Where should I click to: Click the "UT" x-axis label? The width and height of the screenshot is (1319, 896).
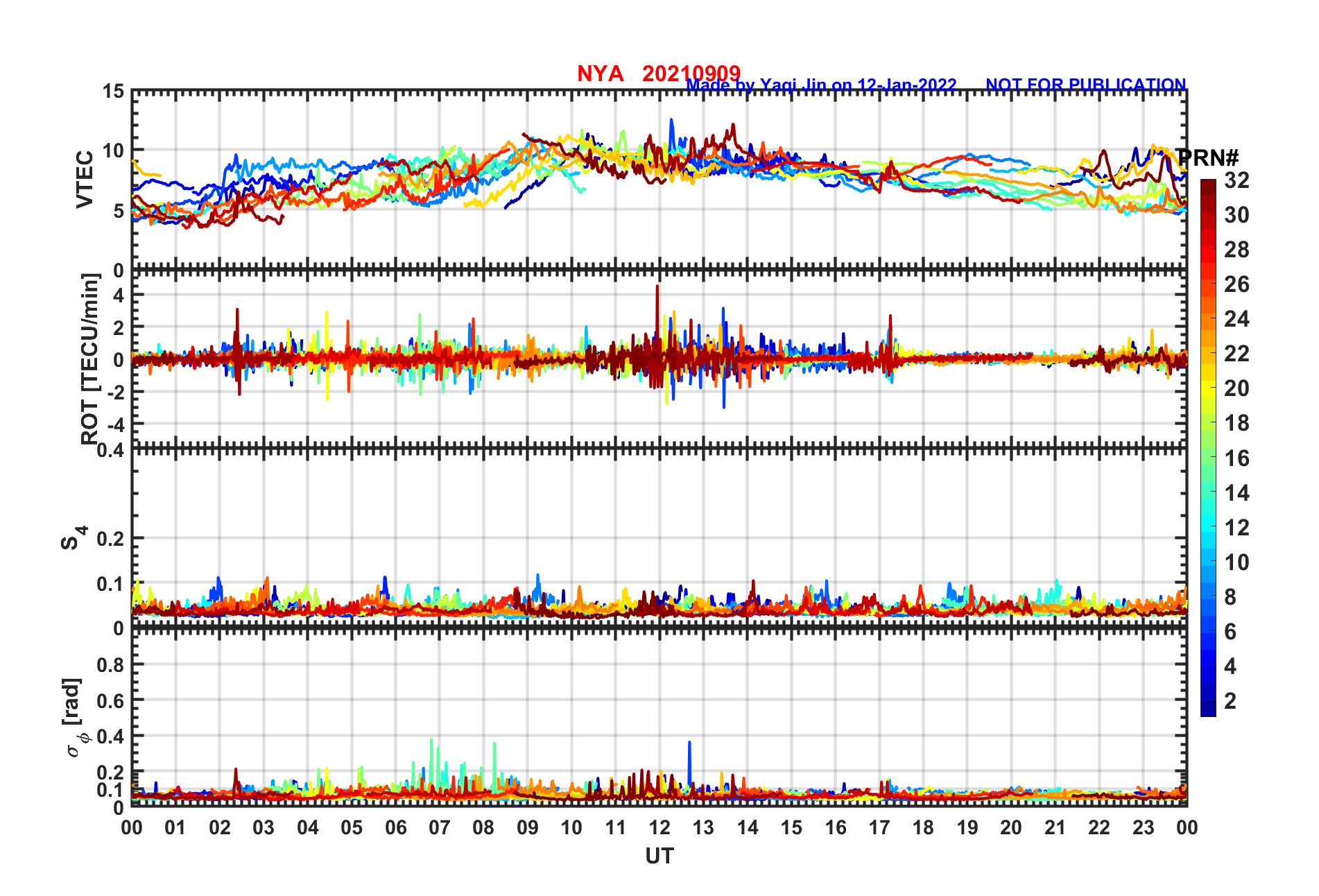pyautogui.click(x=659, y=856)
